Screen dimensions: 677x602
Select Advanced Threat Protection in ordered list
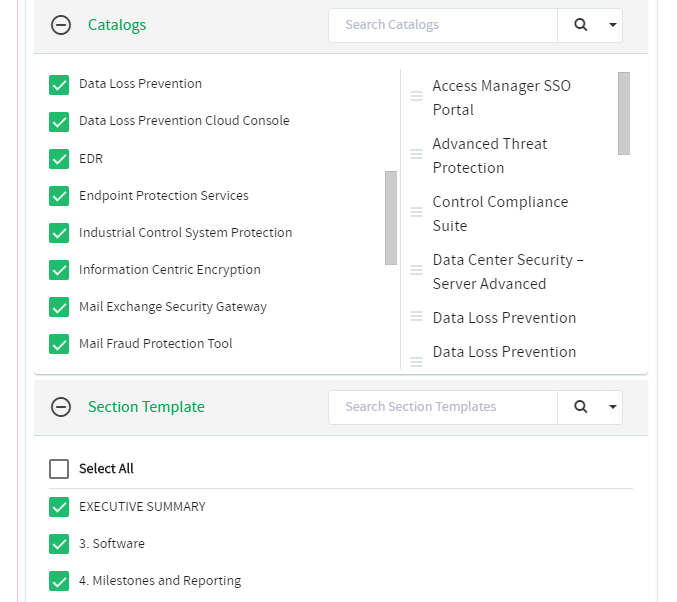[x=490, y=156]
